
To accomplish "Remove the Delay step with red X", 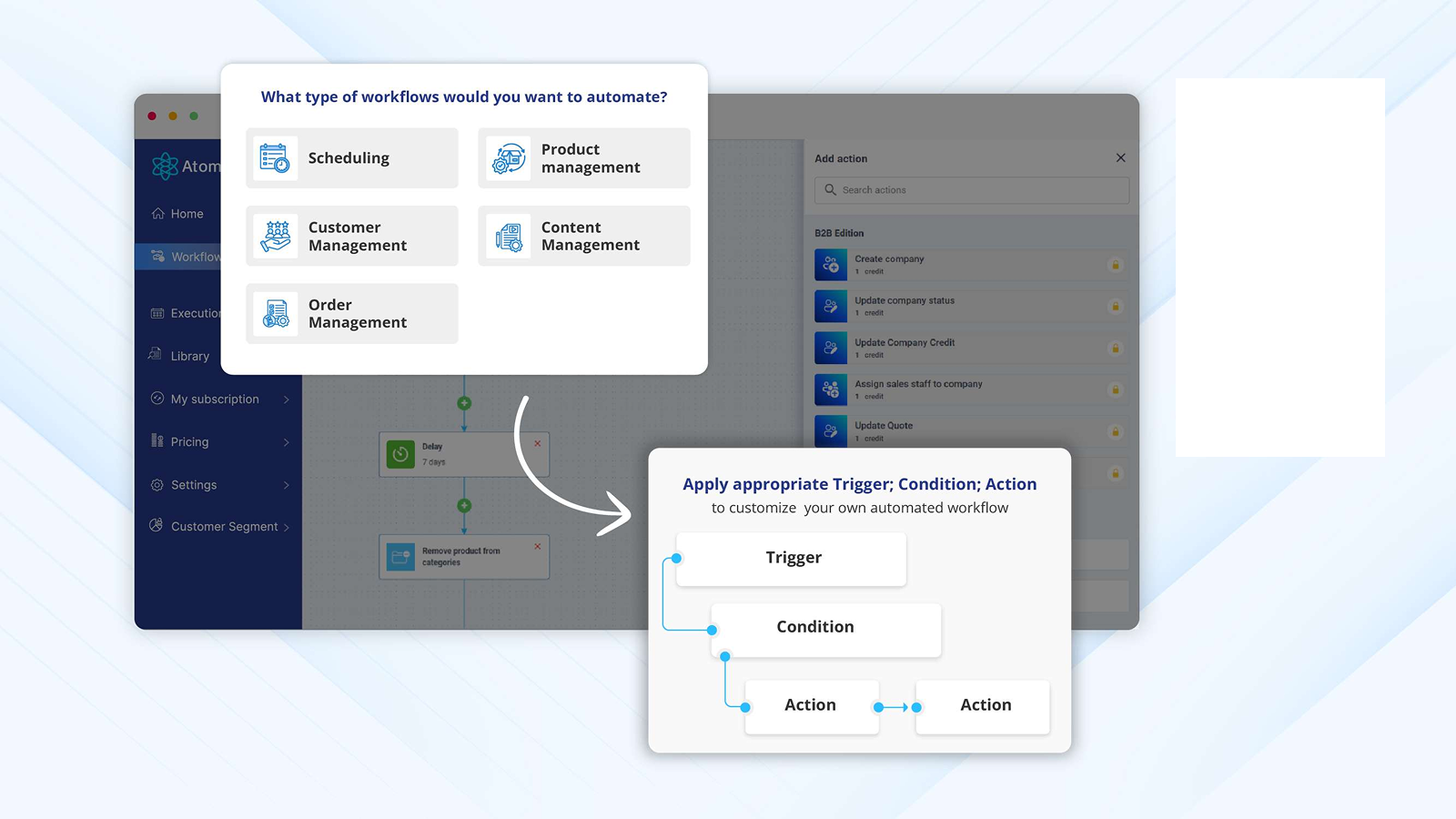I will pyautogui.click(x=538, y=444).
